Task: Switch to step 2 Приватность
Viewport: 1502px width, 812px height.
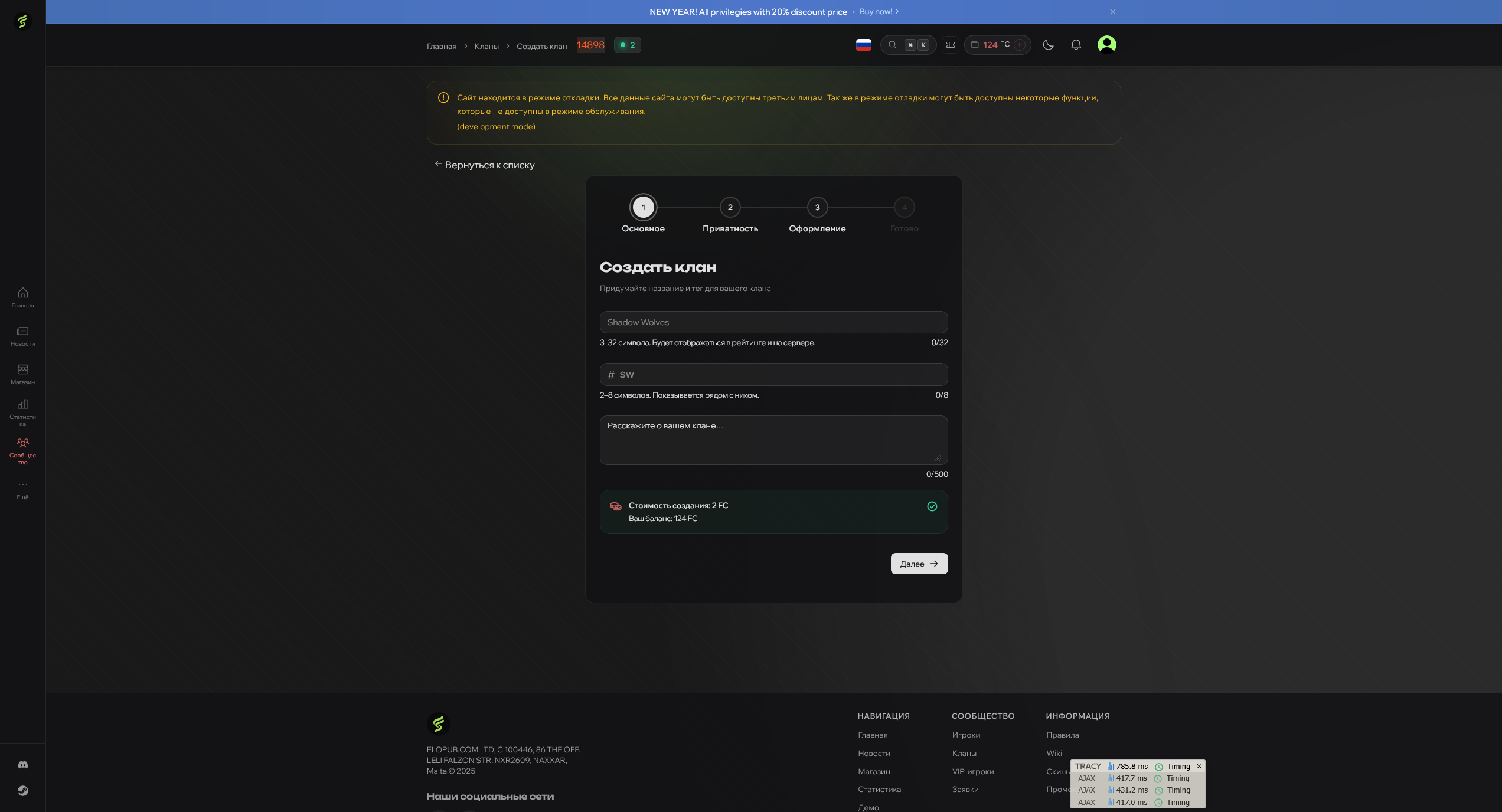Action: (730, 207)
